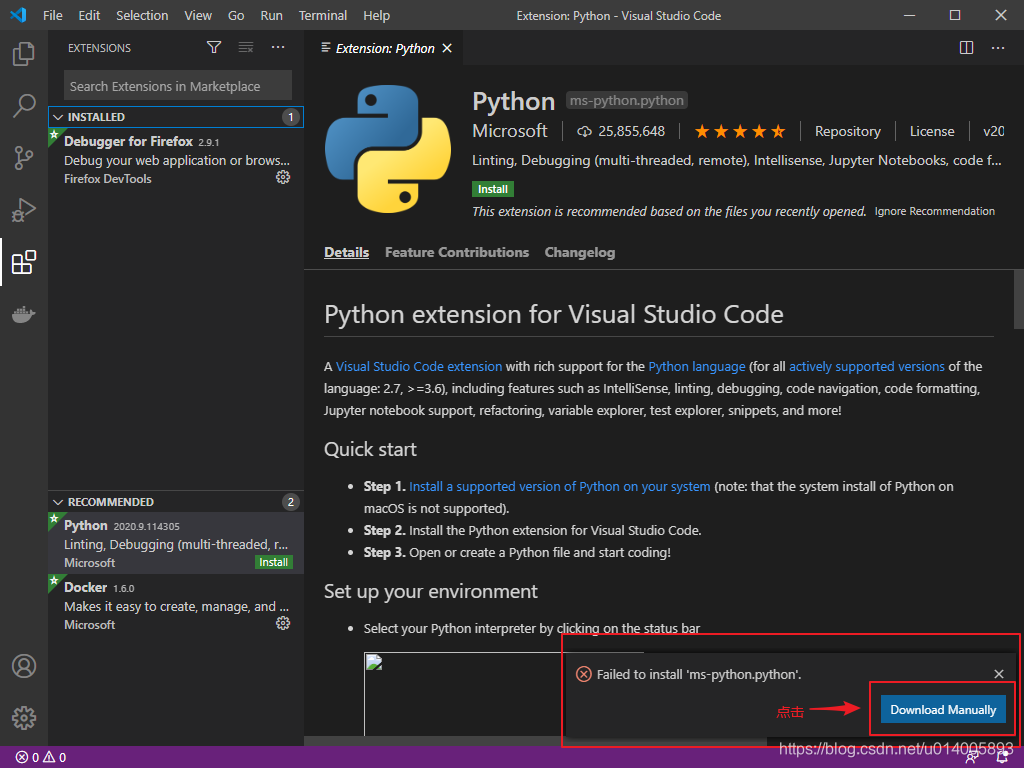Screen dimensions: 1024x768
Task: Switch to the Changelog tab
Action: (580, 252)
